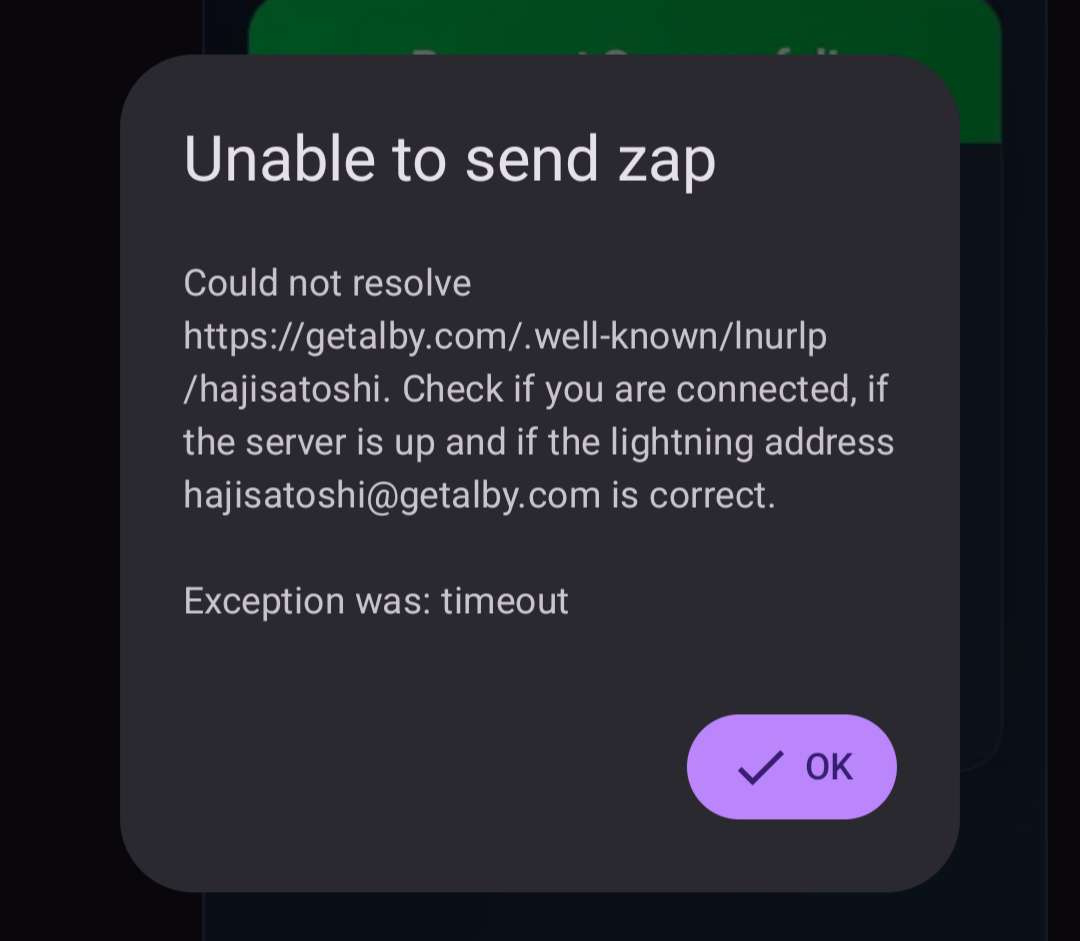Image resolution: width=1080 pixels, height=941 pixels.
Task: Tap the word 'zap' in dialog title
Action: (667, 161)
